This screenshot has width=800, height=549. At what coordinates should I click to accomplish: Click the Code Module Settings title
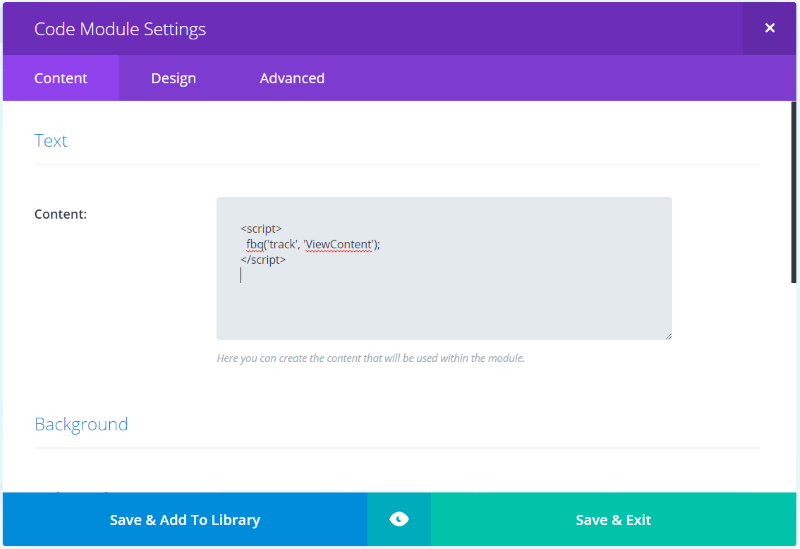point(120,29)
